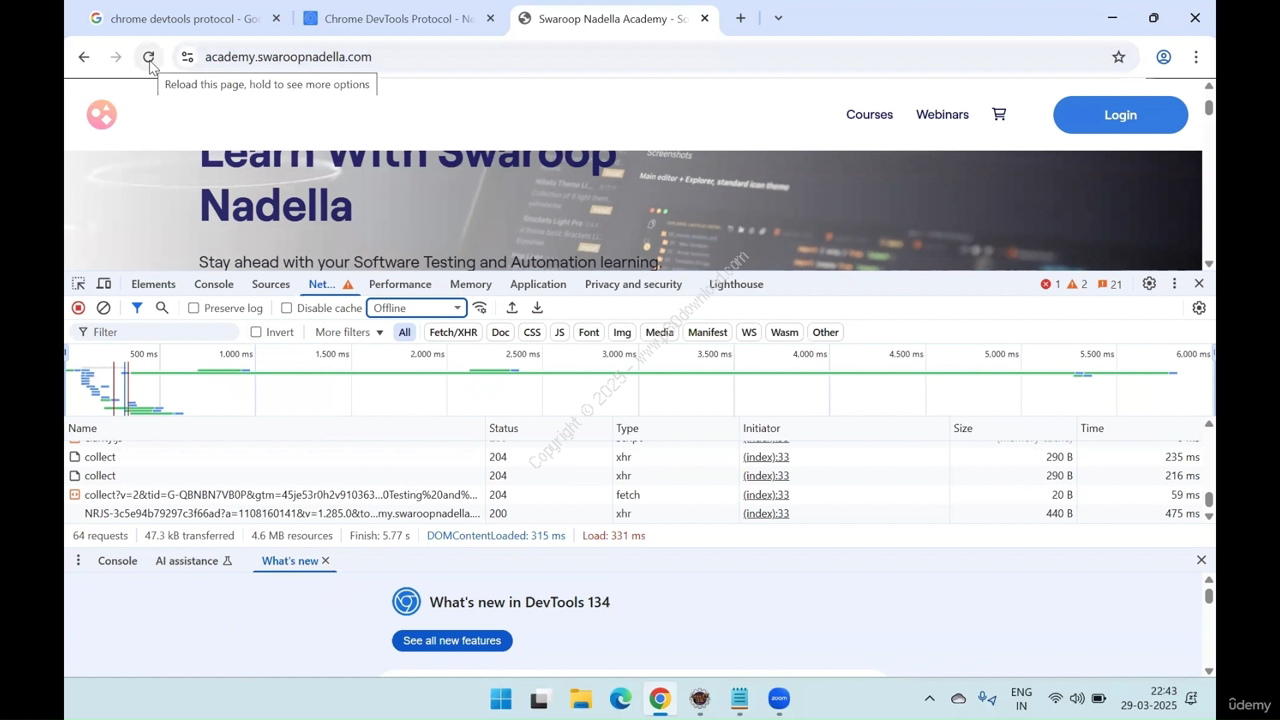Switch to the Elements panel tab
Image resolution: width=1280 pixels, height=720 pixels.
pos(153,284)
